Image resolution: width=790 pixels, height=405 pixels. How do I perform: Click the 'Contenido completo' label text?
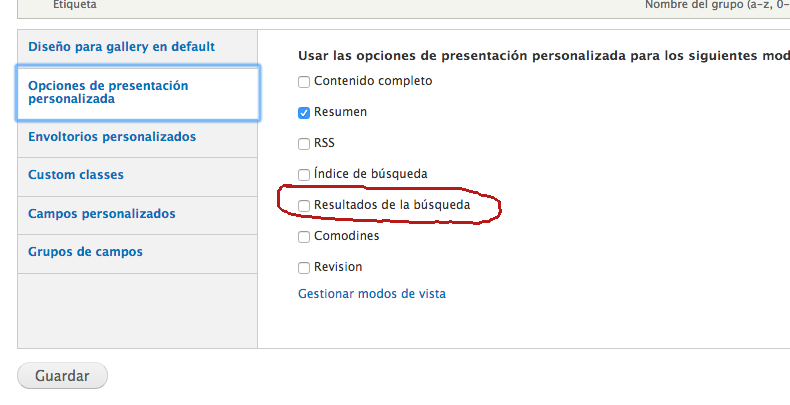tap(373, 81)
